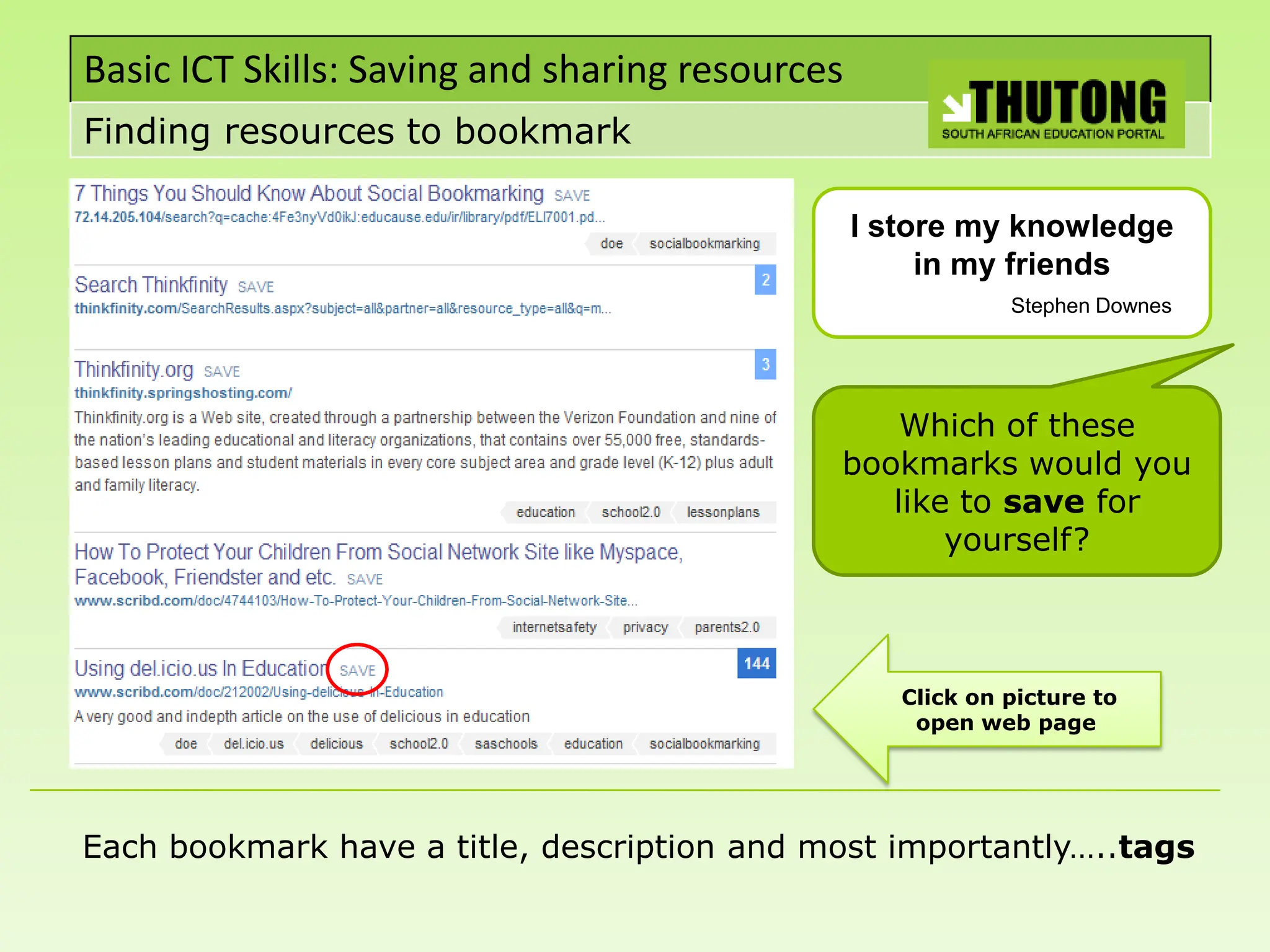The height and width of the screenshot is (952, 1270).
Task: Open scribd.com doc 4744103 URL
Action: (x=356, y=601)
